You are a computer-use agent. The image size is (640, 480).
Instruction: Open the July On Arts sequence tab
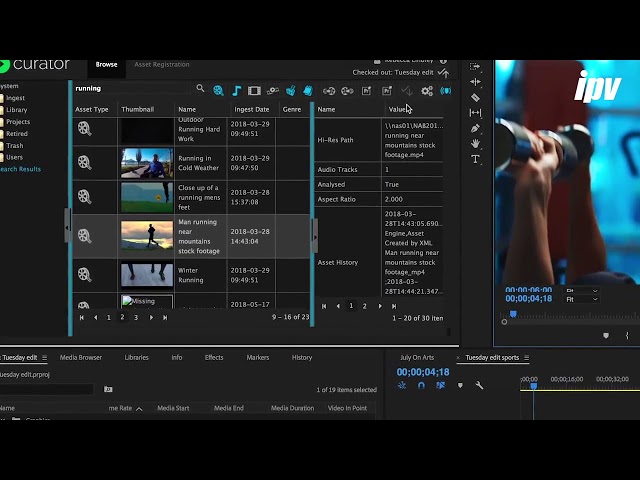[x=417, y=358]
